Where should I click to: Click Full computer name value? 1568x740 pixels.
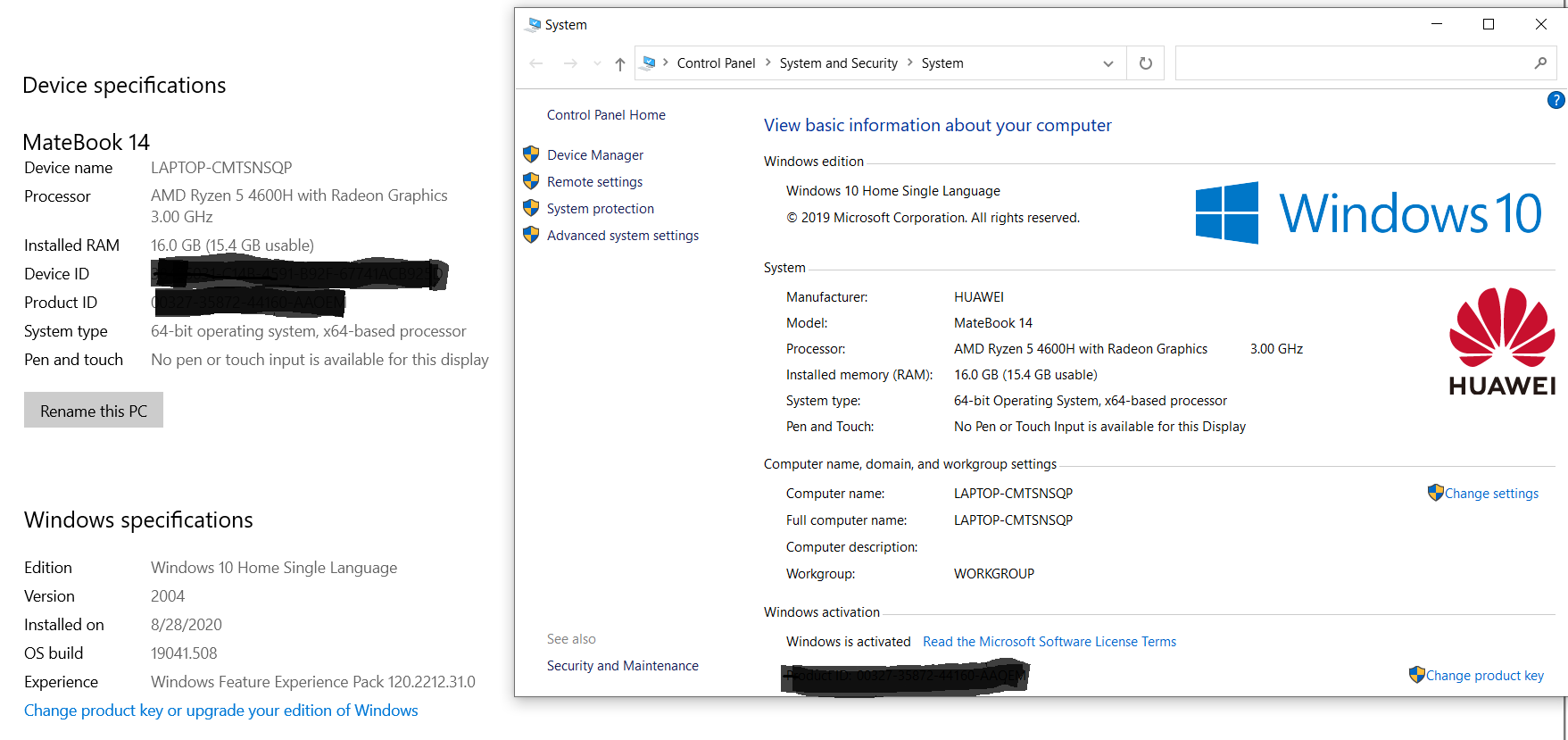pos(1014,520)
